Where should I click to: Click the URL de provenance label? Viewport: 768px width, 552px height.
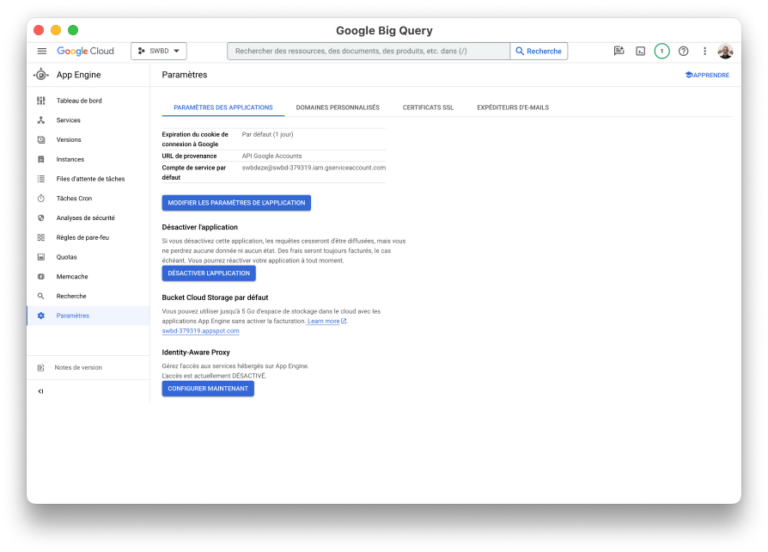click(189, 156)
